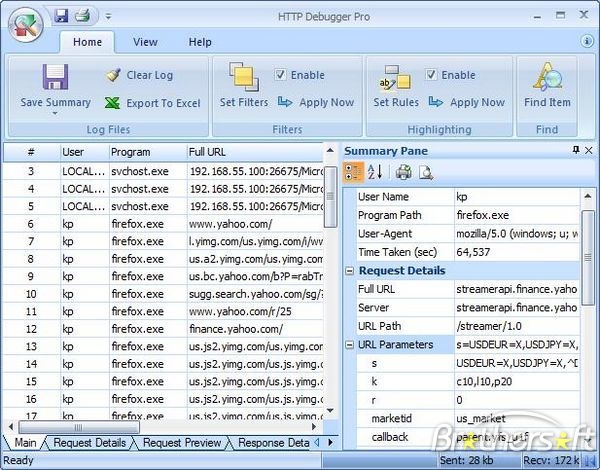Open the Request Preview bottom tab

(182, 443)
